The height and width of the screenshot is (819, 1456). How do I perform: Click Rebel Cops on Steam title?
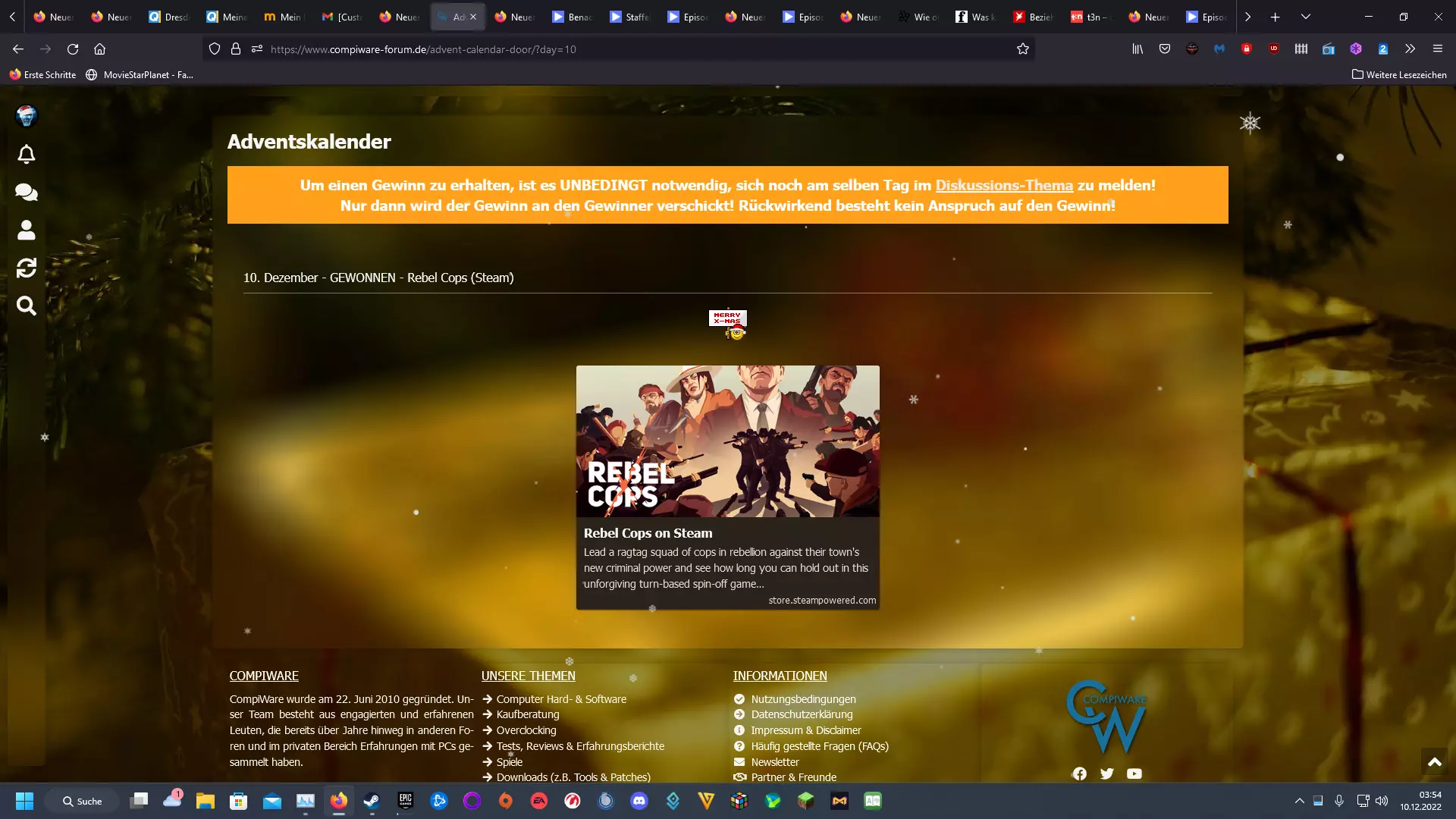click(x=648, y=533)
